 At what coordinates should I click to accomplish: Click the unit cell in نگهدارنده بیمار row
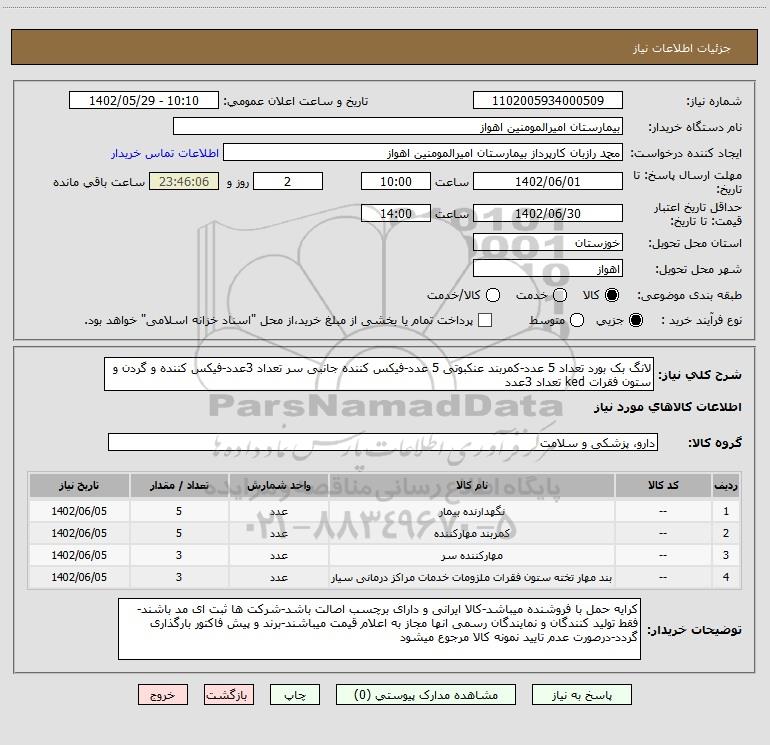pos(278,511)
